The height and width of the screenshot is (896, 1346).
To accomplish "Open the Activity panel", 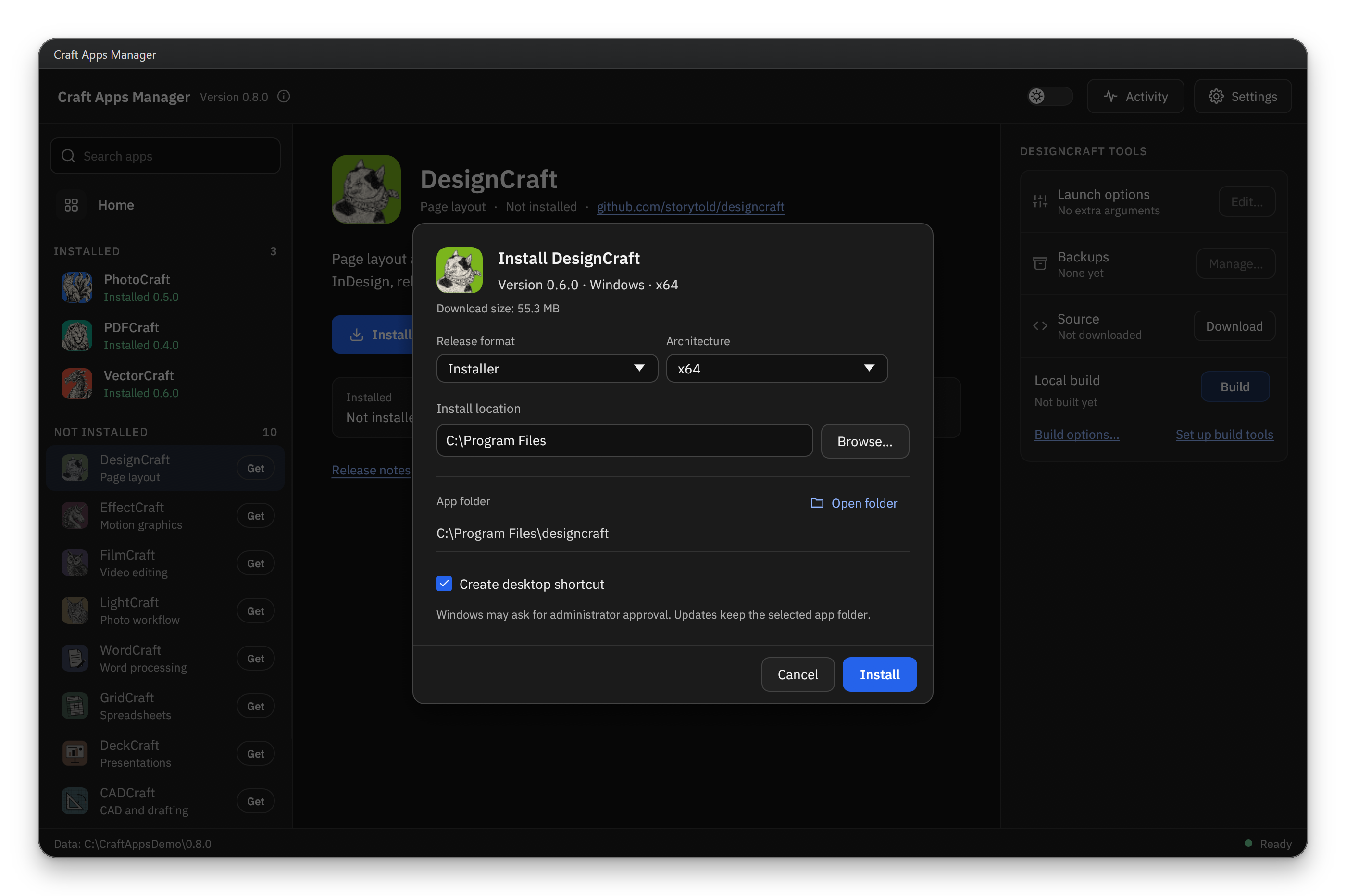I will (1134, 97).
